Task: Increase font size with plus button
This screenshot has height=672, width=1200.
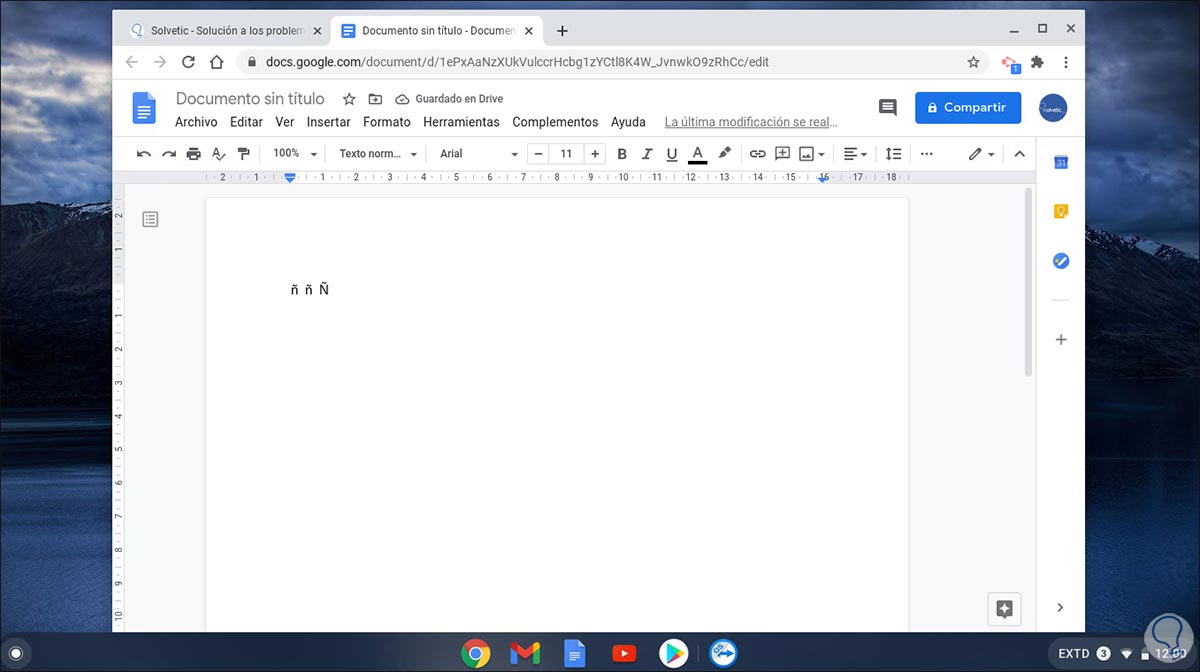Action: (x=595, y=154)
